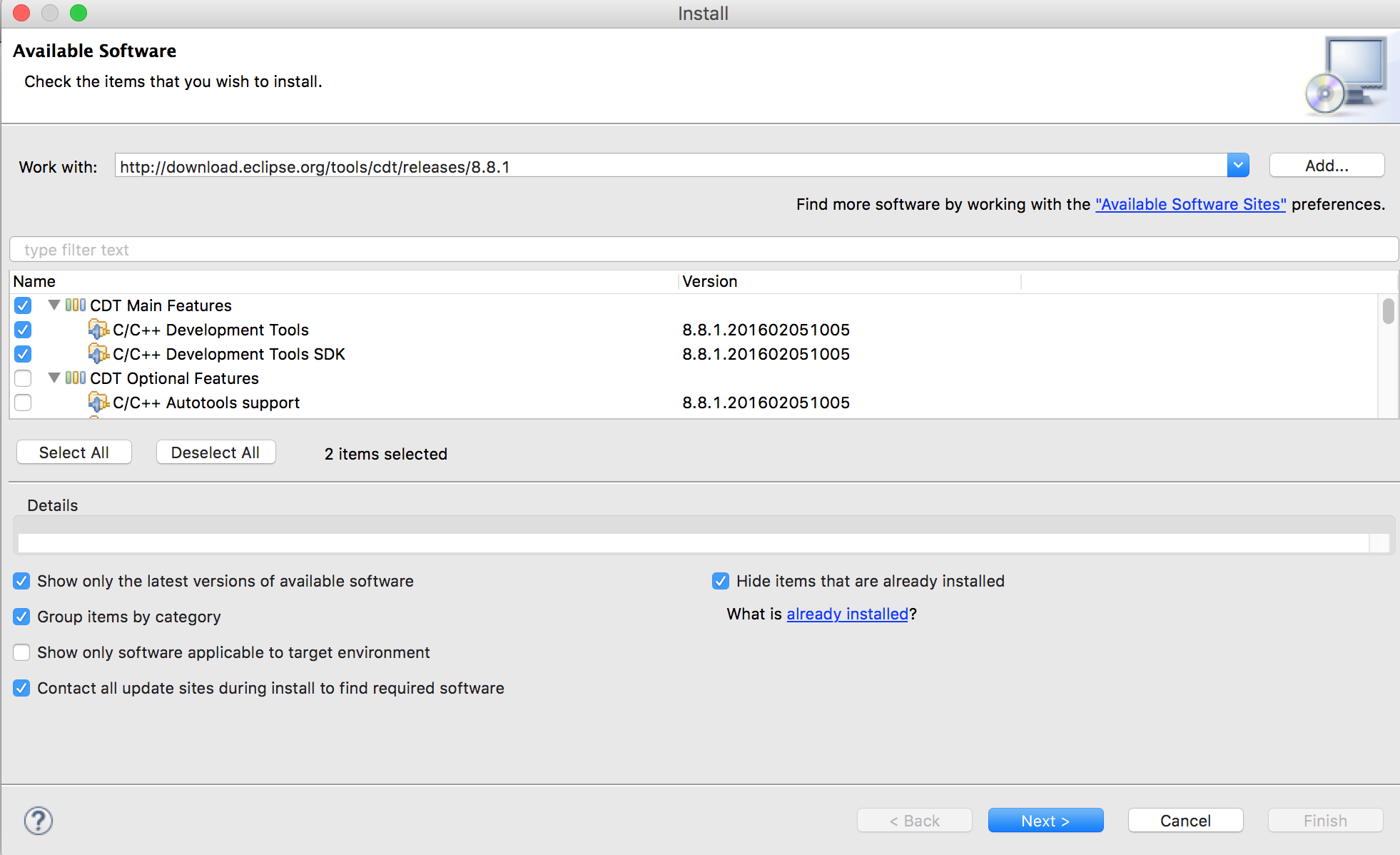
Task: Enable Show only software applicable to target environment
Action: coord(21,652)
